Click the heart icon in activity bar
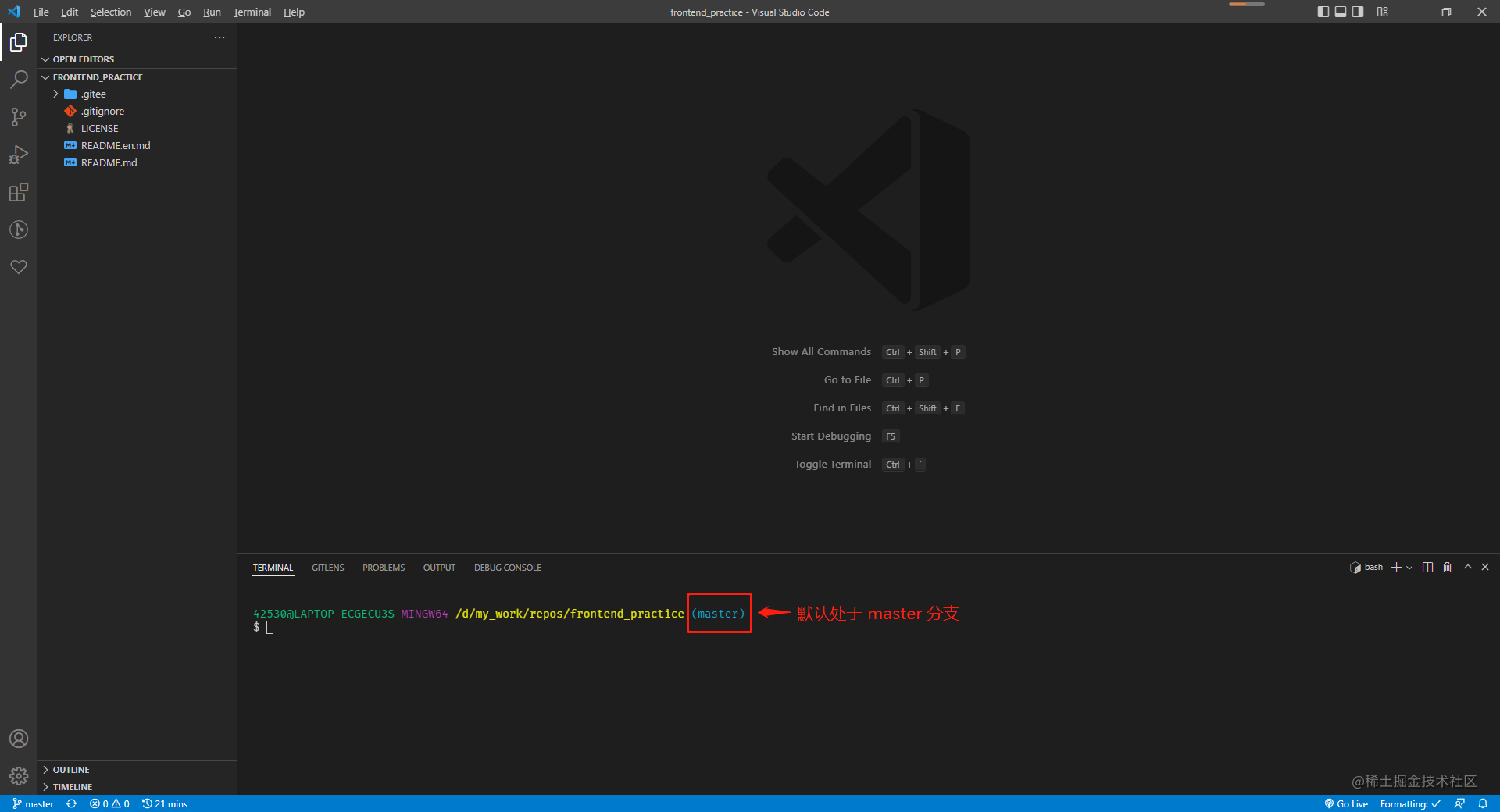 pyautogui.click(x=19, y=267)
